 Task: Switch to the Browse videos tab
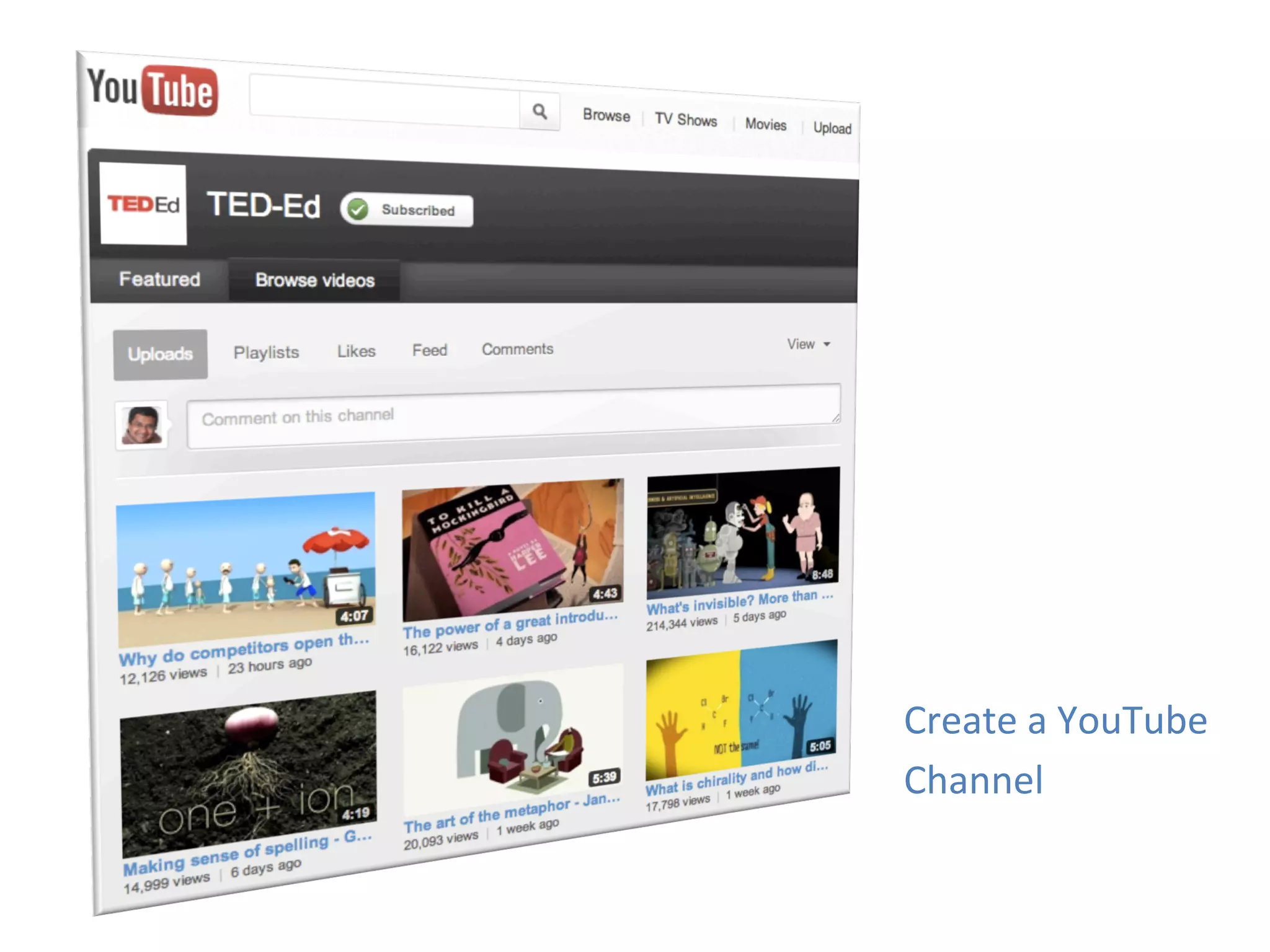[x=314, y=280]
